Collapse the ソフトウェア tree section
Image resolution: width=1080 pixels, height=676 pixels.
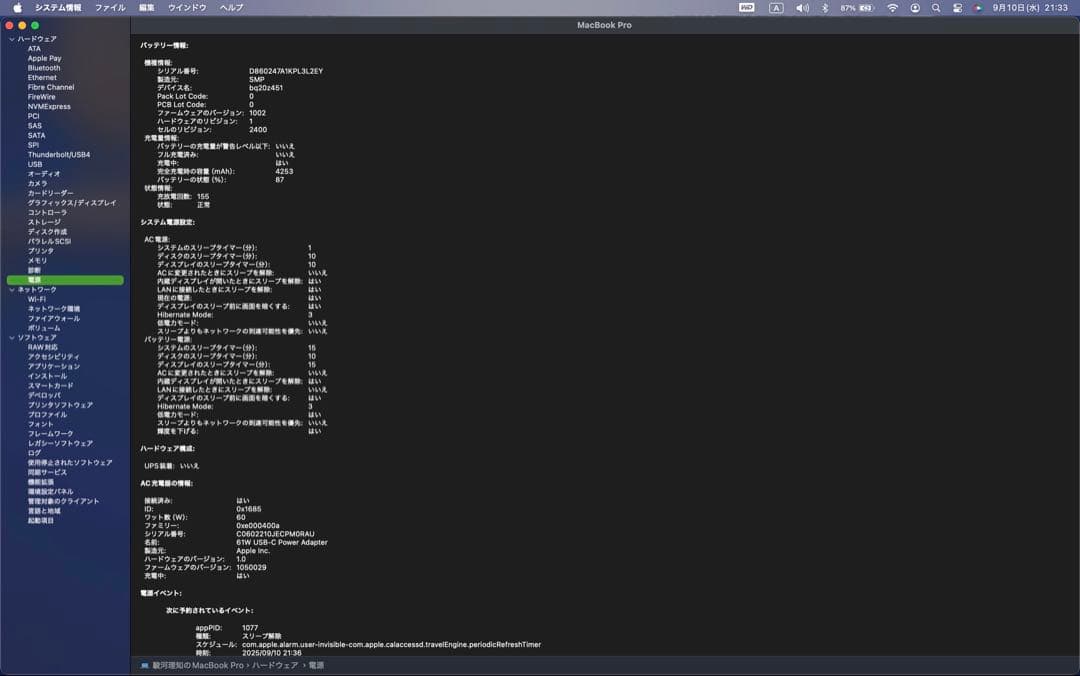pos(11,338)
